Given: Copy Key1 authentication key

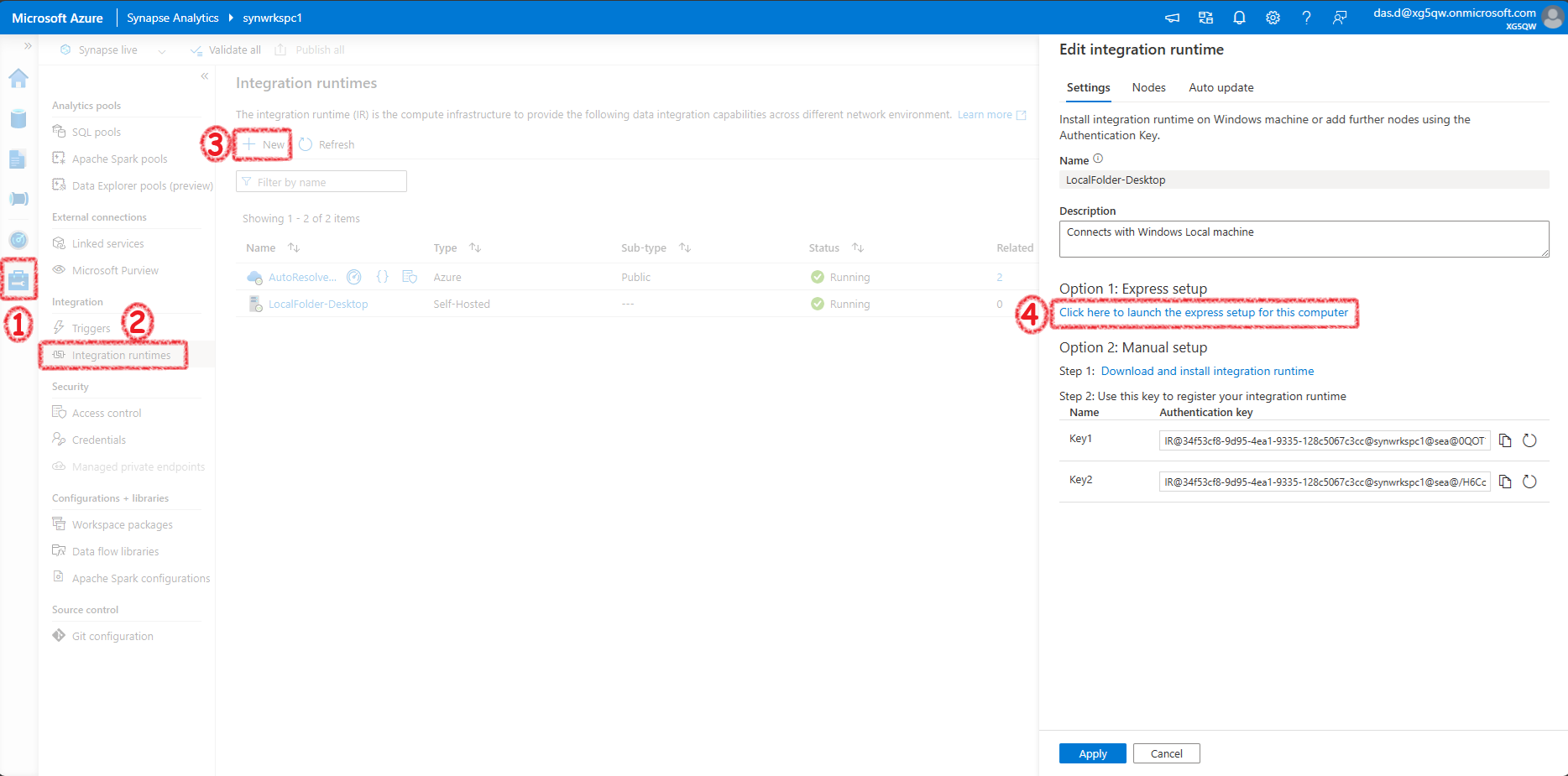Looking at the screenshot, I should pyautogui.click(x=1505, y=440).
